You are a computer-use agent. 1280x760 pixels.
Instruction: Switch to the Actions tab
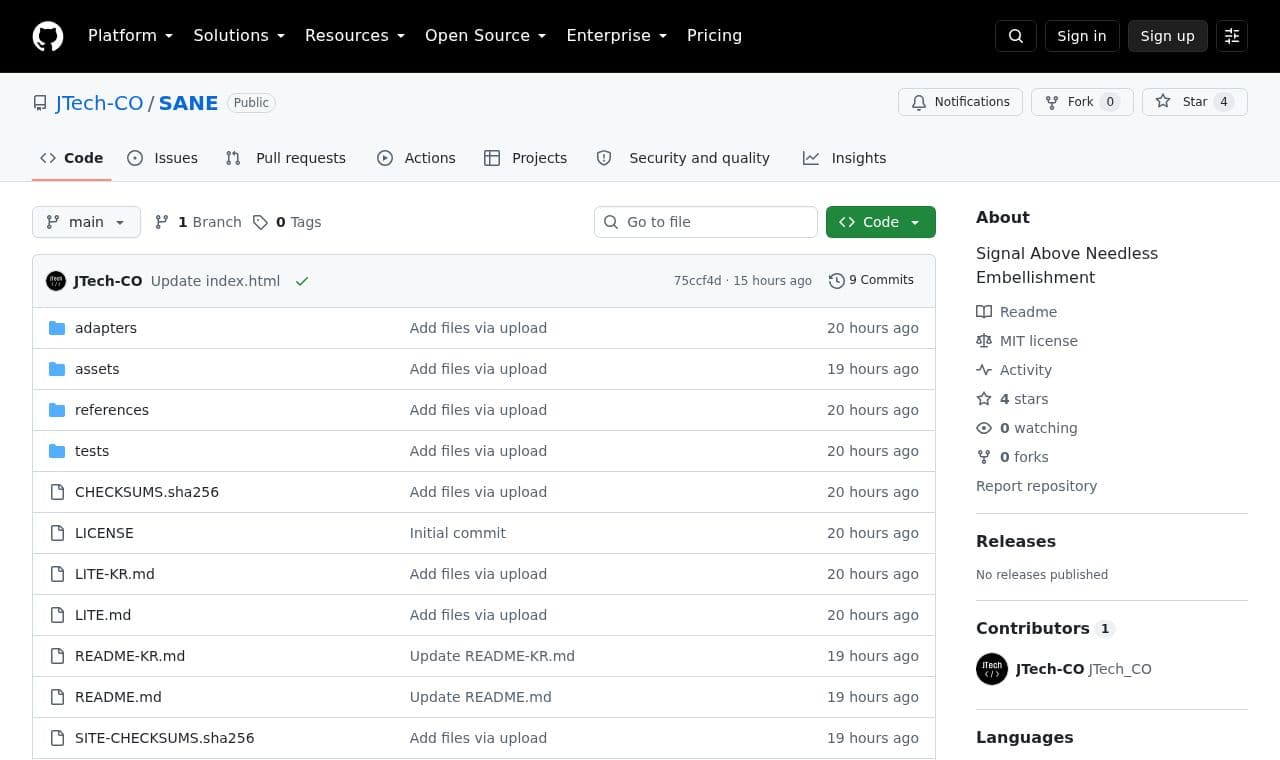click(x=416, y=158)
